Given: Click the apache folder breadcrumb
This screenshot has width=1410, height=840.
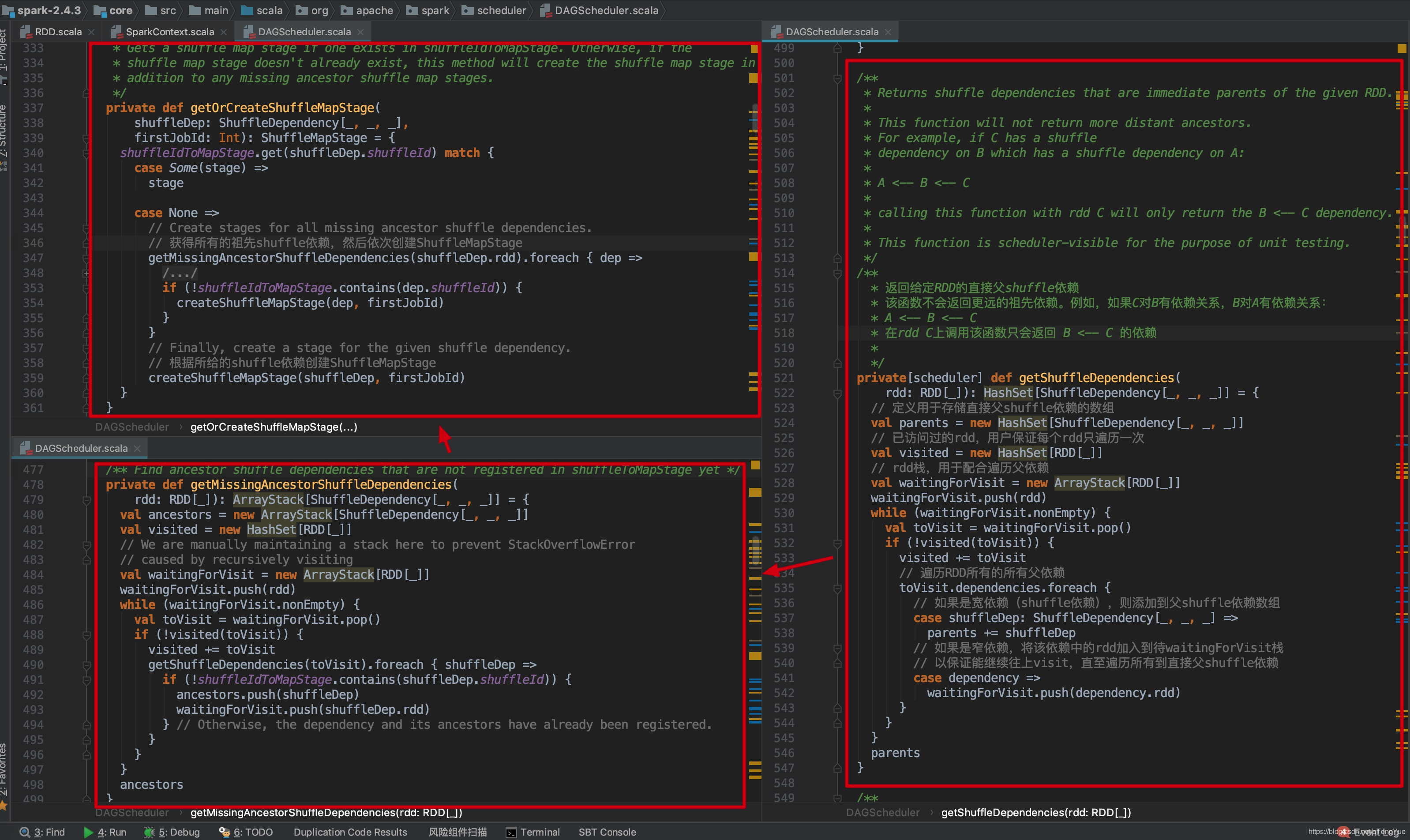Looking at the screenshot, I should (367, 10).
